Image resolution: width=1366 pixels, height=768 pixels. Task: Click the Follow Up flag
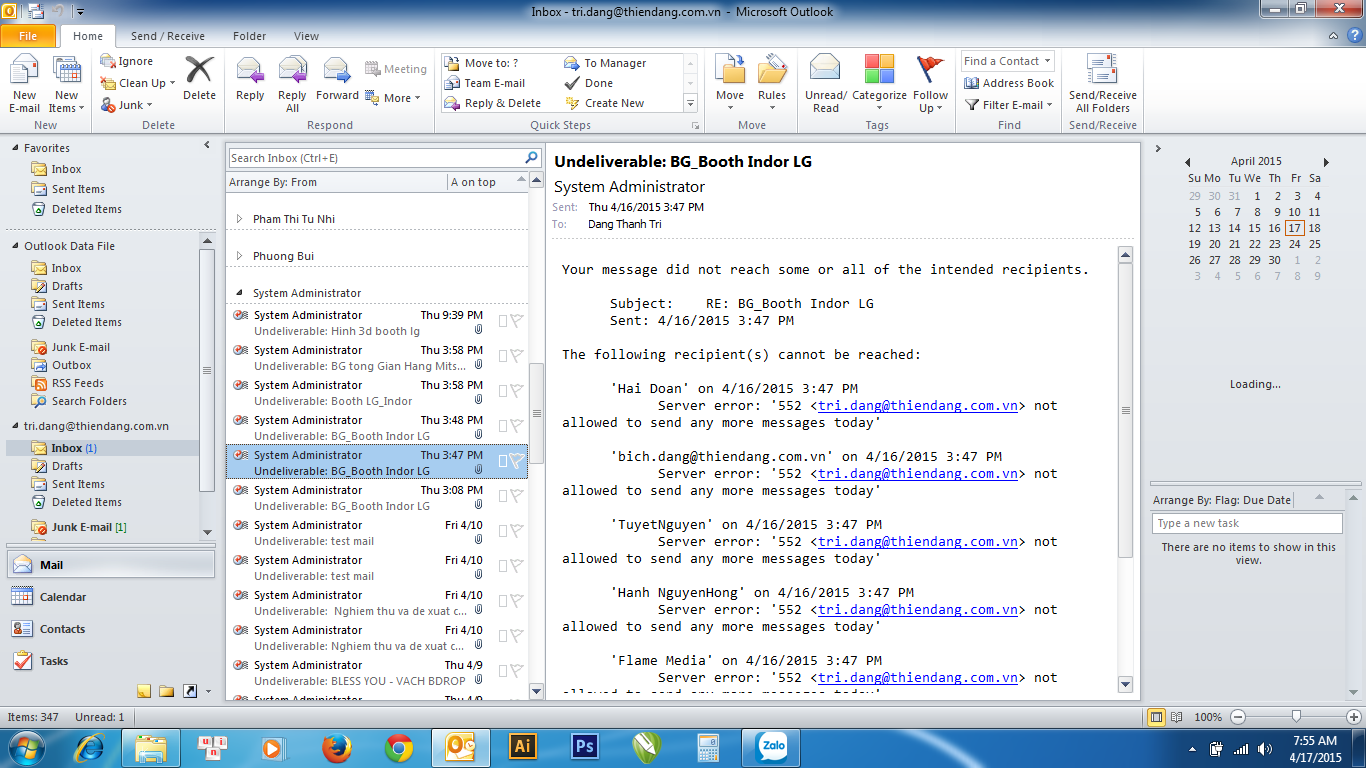pos(930,85)
